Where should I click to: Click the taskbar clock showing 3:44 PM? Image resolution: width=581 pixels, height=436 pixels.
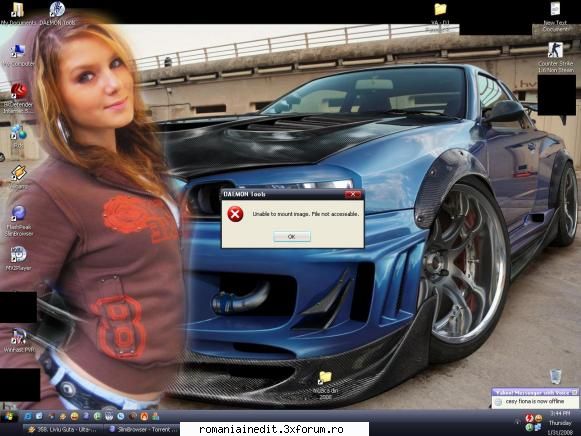pyautogui.click(x=560, y=413)
